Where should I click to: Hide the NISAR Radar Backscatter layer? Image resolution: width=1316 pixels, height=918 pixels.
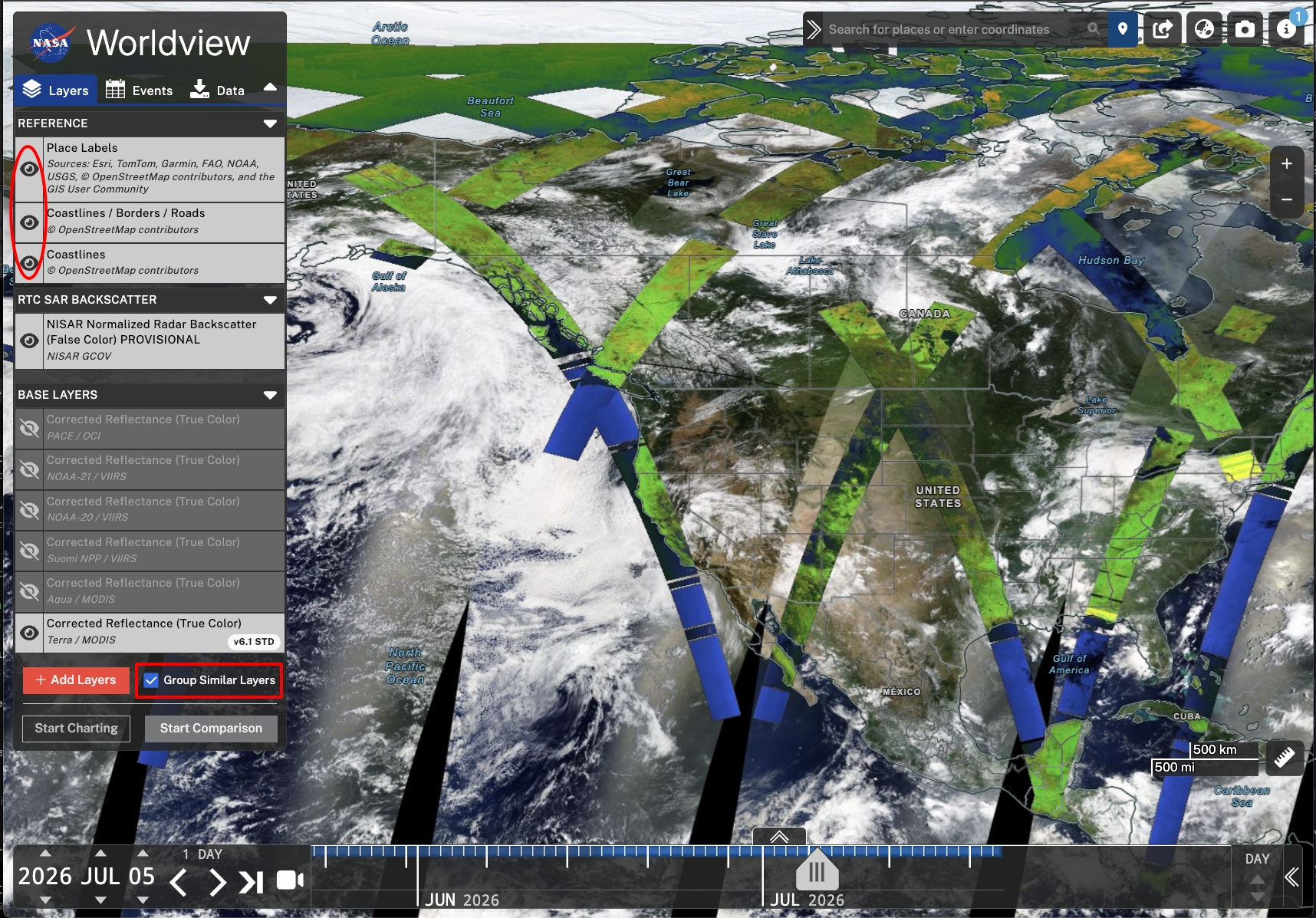click(x=29, y=341)
